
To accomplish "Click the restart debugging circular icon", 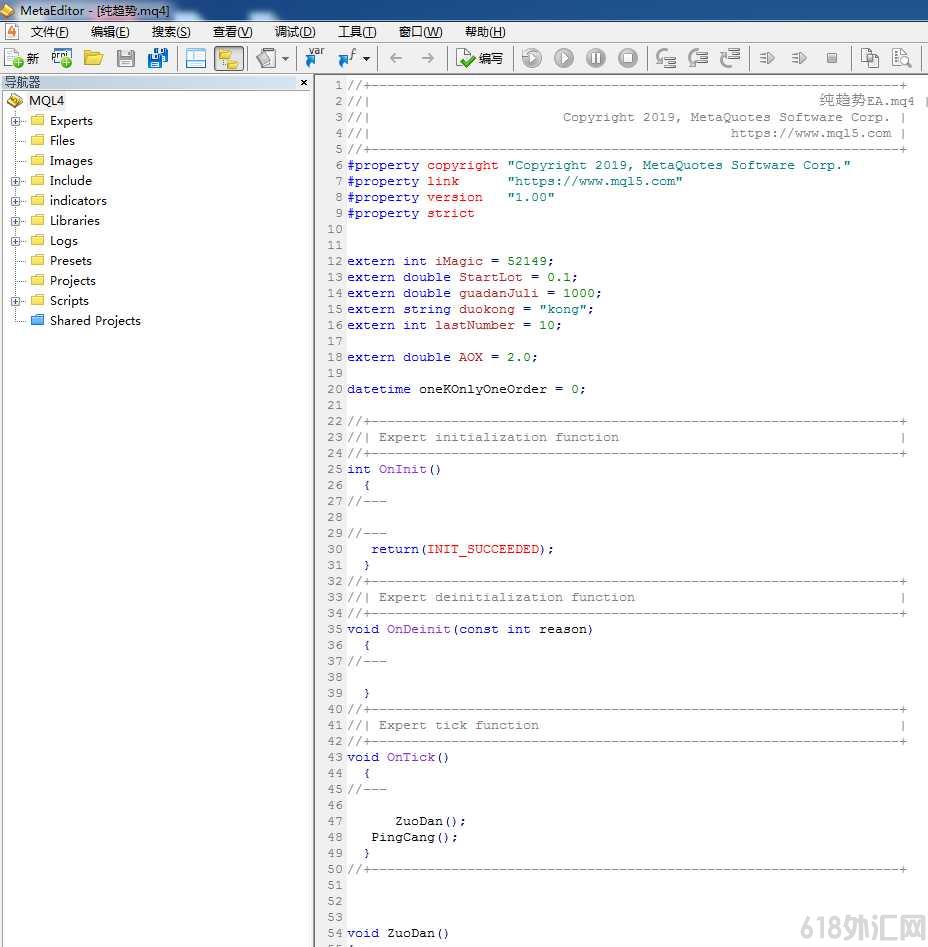I will click(531, 58).
